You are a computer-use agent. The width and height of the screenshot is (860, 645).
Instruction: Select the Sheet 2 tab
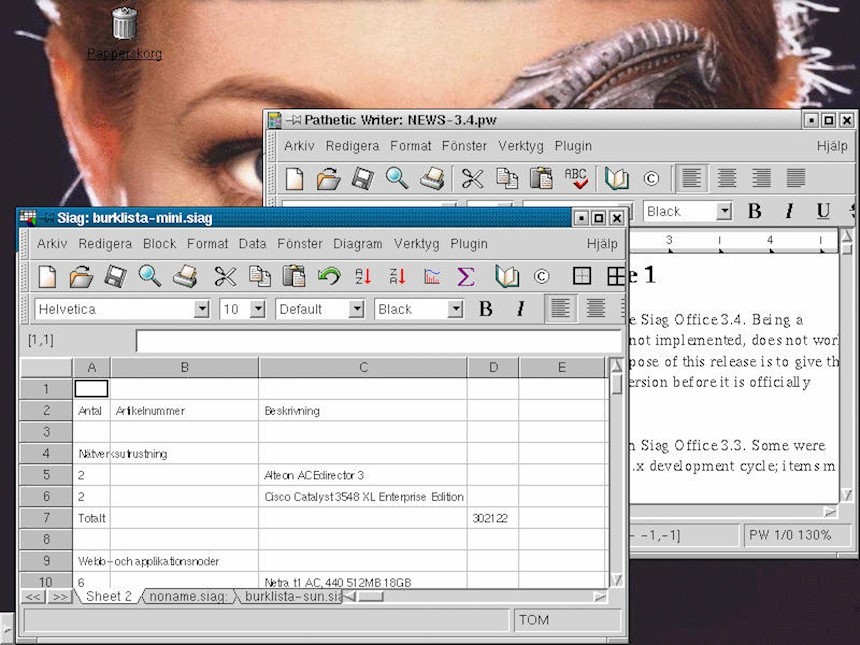click(x=109, y=596)
